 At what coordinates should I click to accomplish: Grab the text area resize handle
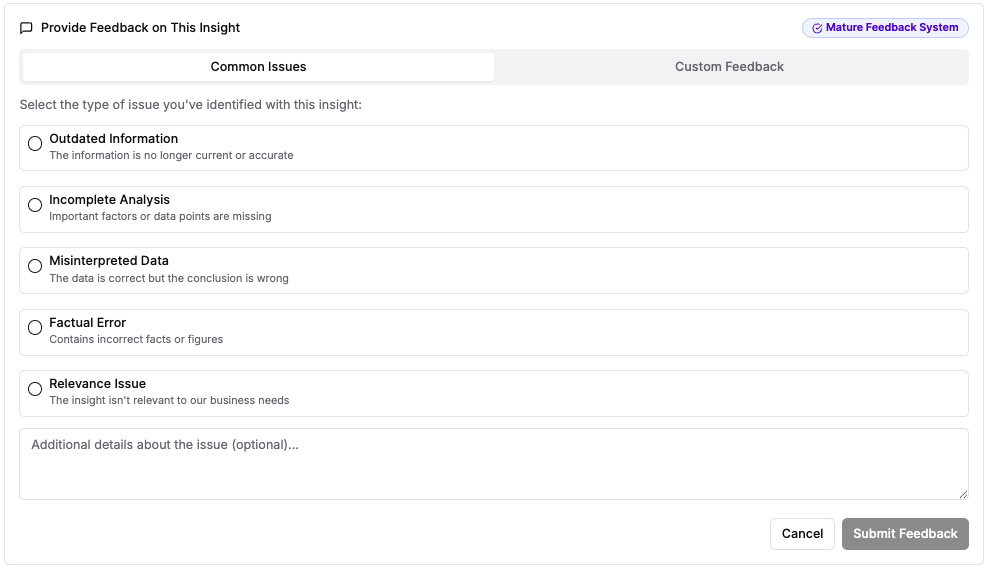(963, 494)
